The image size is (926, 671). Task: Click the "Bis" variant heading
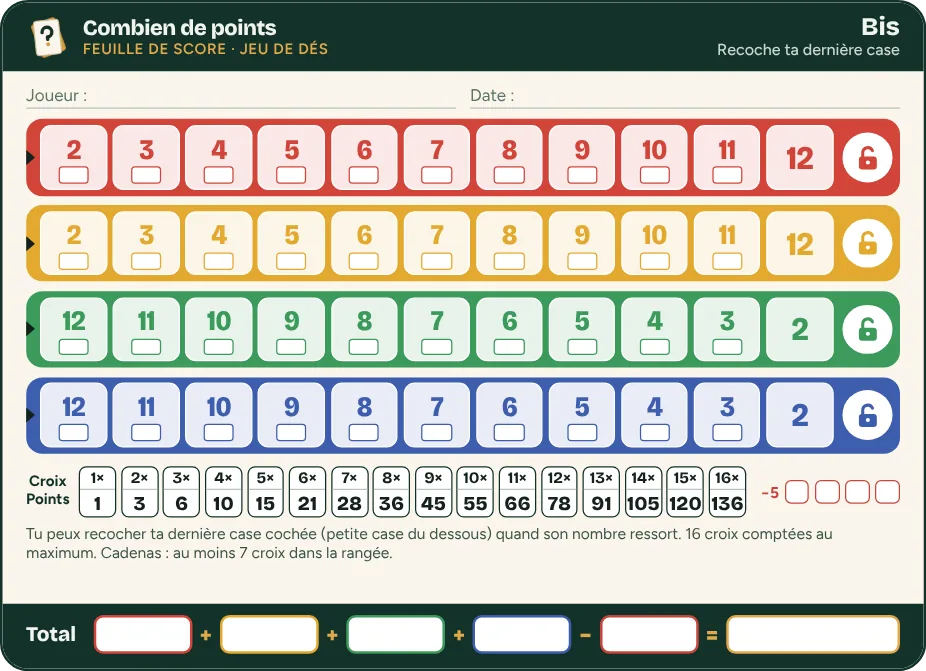pos(880,27)
